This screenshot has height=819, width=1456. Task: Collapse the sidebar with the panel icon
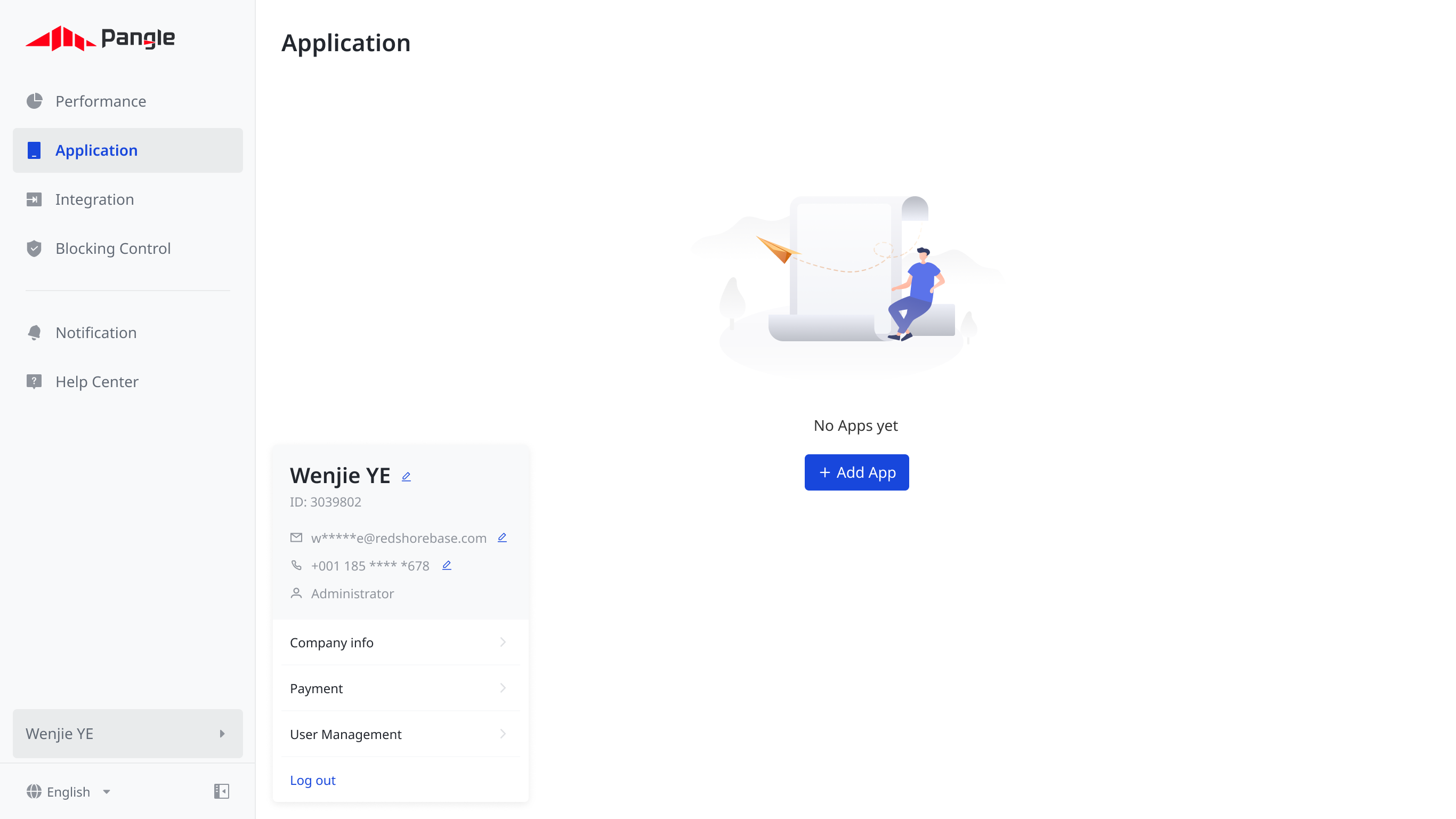[222, 791]
